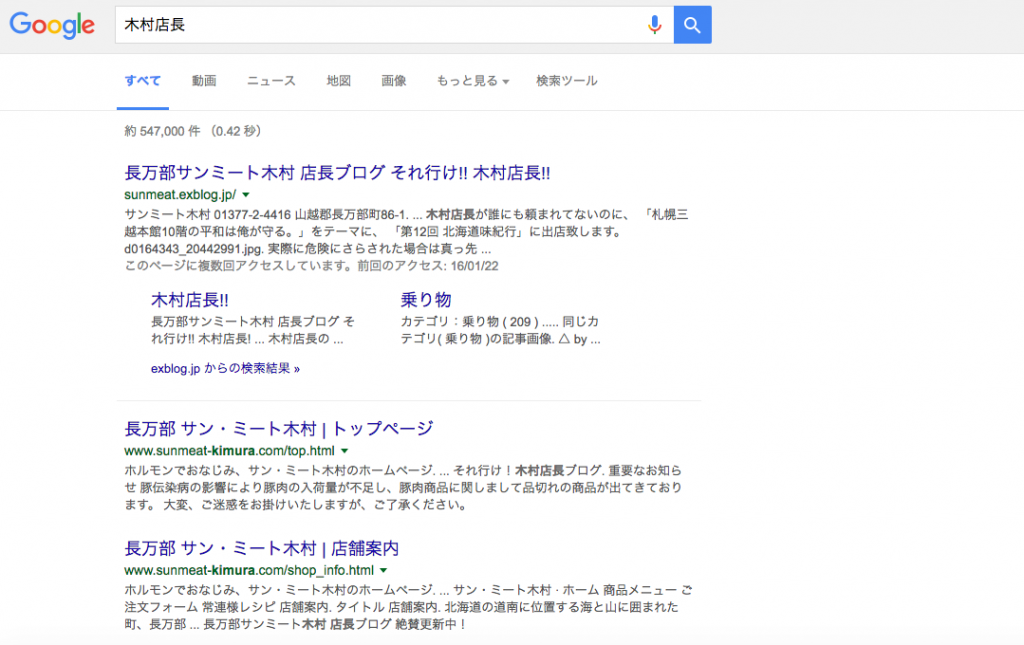This screenshot has width=1024, height=645.
Task: Click the www.sunmeat-kimura.com/shop_info.html URL text
Action: pos(249,571)
